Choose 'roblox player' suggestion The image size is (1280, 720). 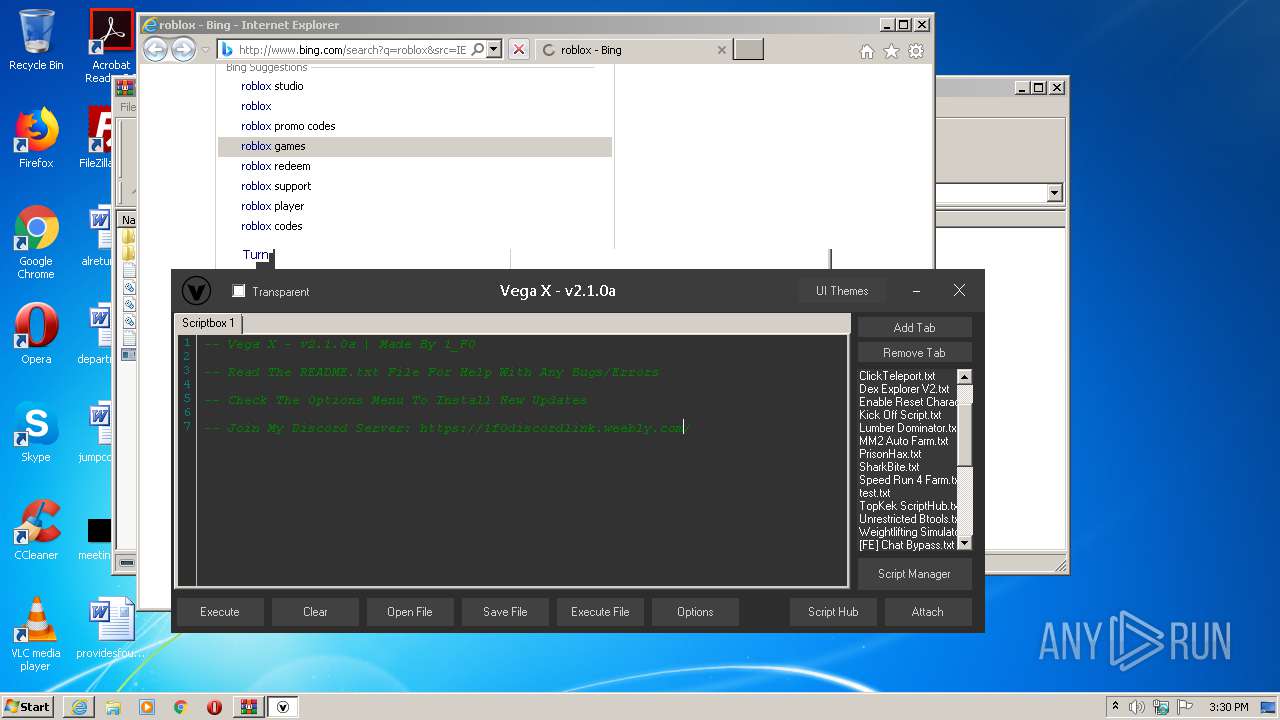(272, 206)
